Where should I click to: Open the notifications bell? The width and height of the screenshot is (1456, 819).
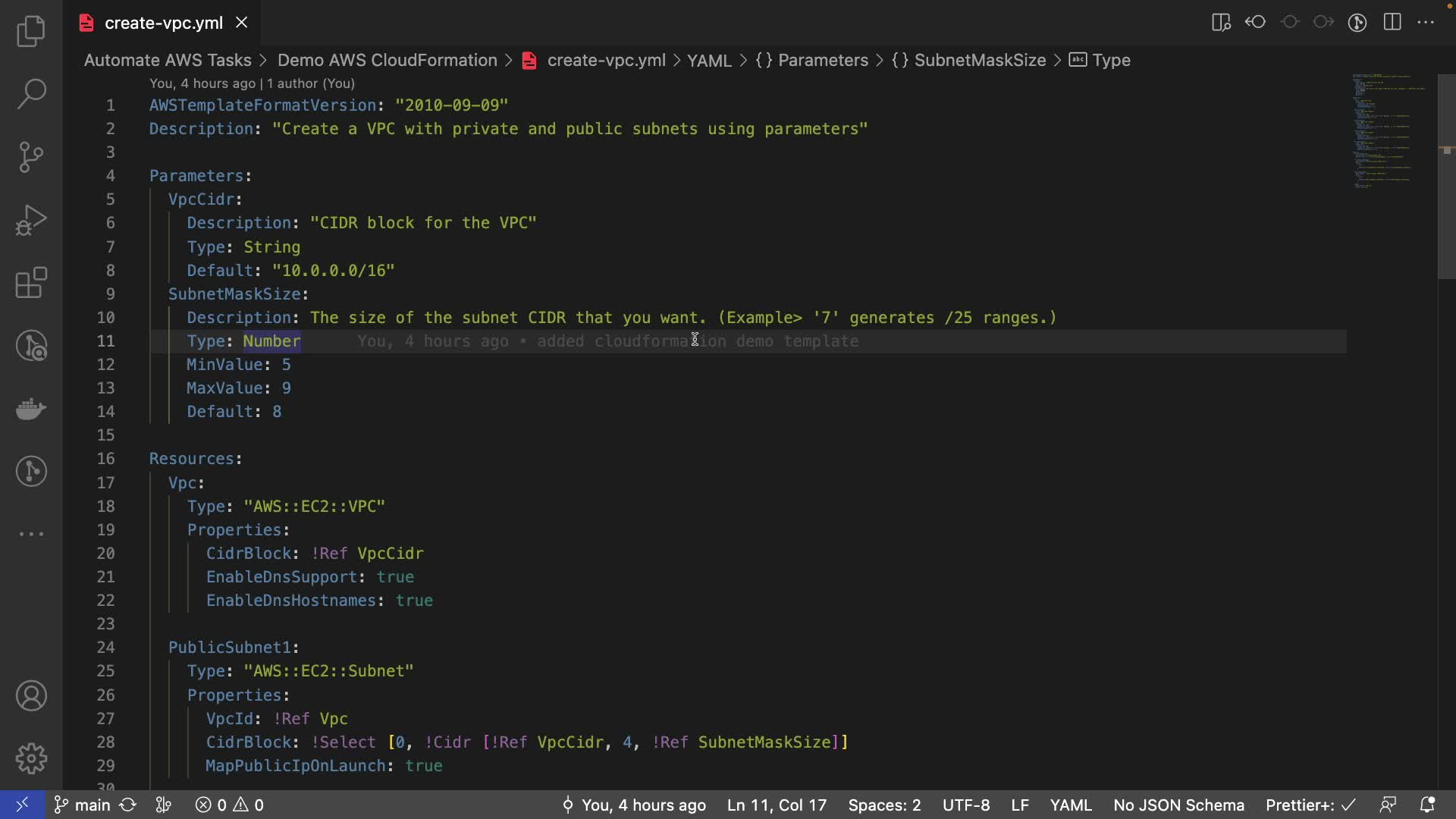[1426, 805]
